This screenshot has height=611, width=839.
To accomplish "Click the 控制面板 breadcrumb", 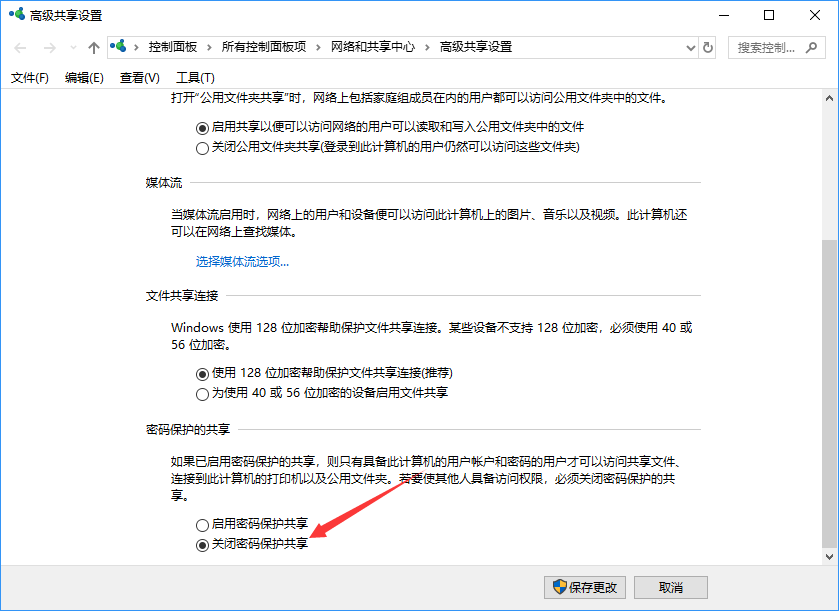I will [173, 47].
